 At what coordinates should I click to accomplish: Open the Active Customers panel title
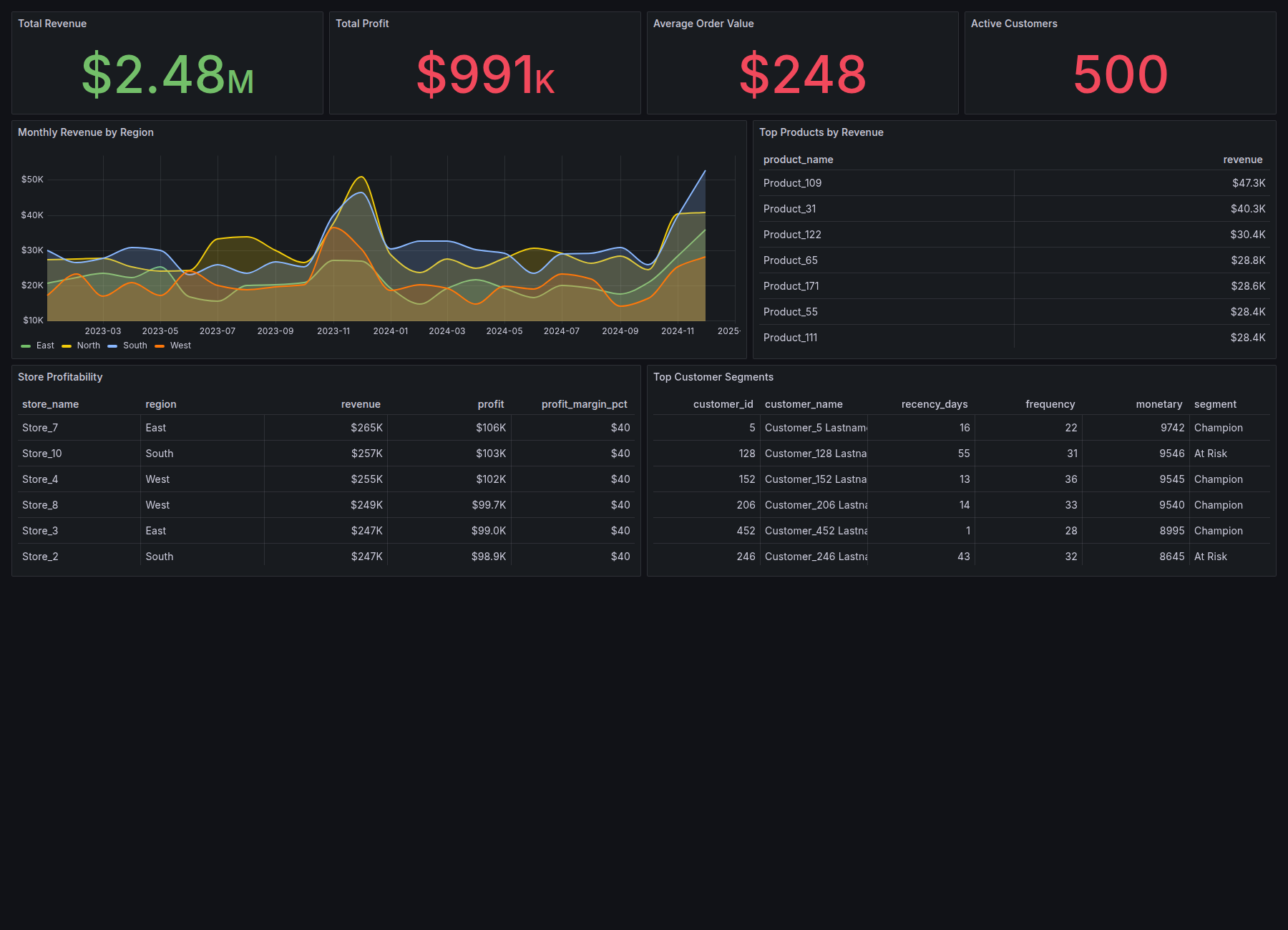pyautogui.click(x=1014, y=24)
